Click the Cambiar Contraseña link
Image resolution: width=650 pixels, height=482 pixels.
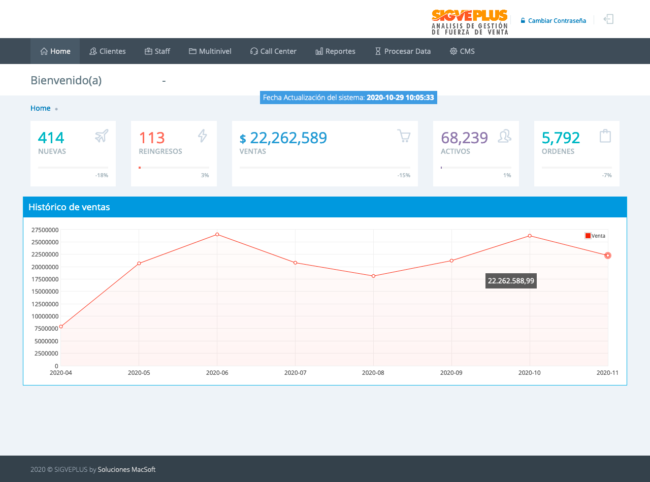pyautogui.click(x=559, y=20)
